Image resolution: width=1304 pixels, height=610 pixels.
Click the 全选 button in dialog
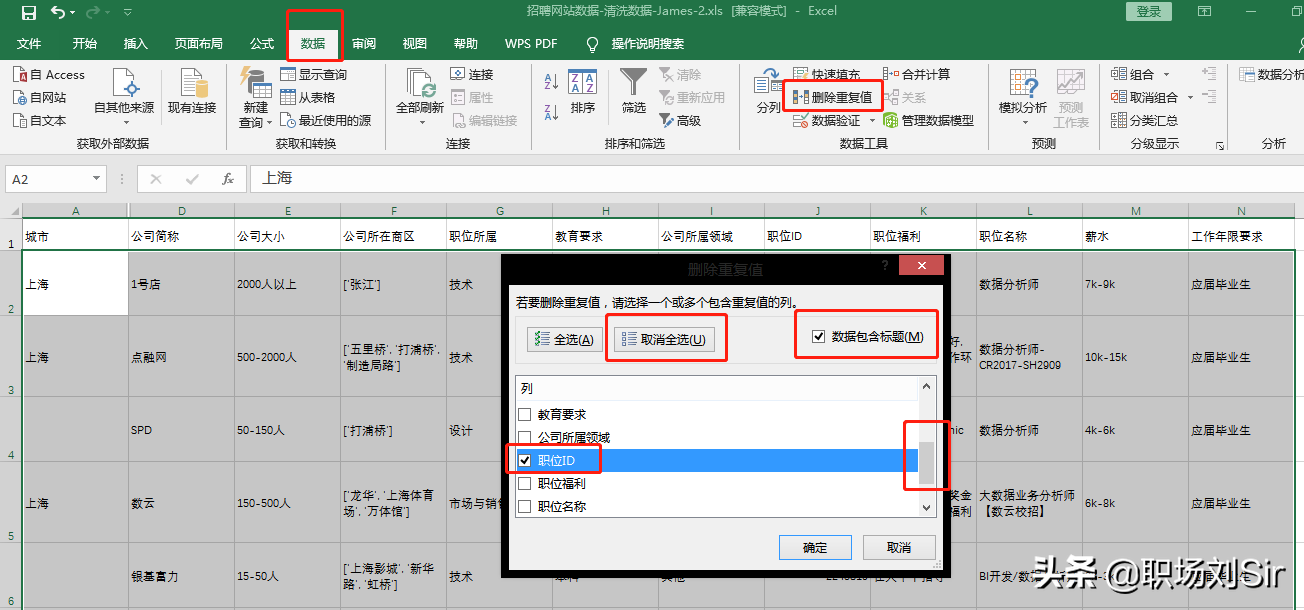point(566,340)
